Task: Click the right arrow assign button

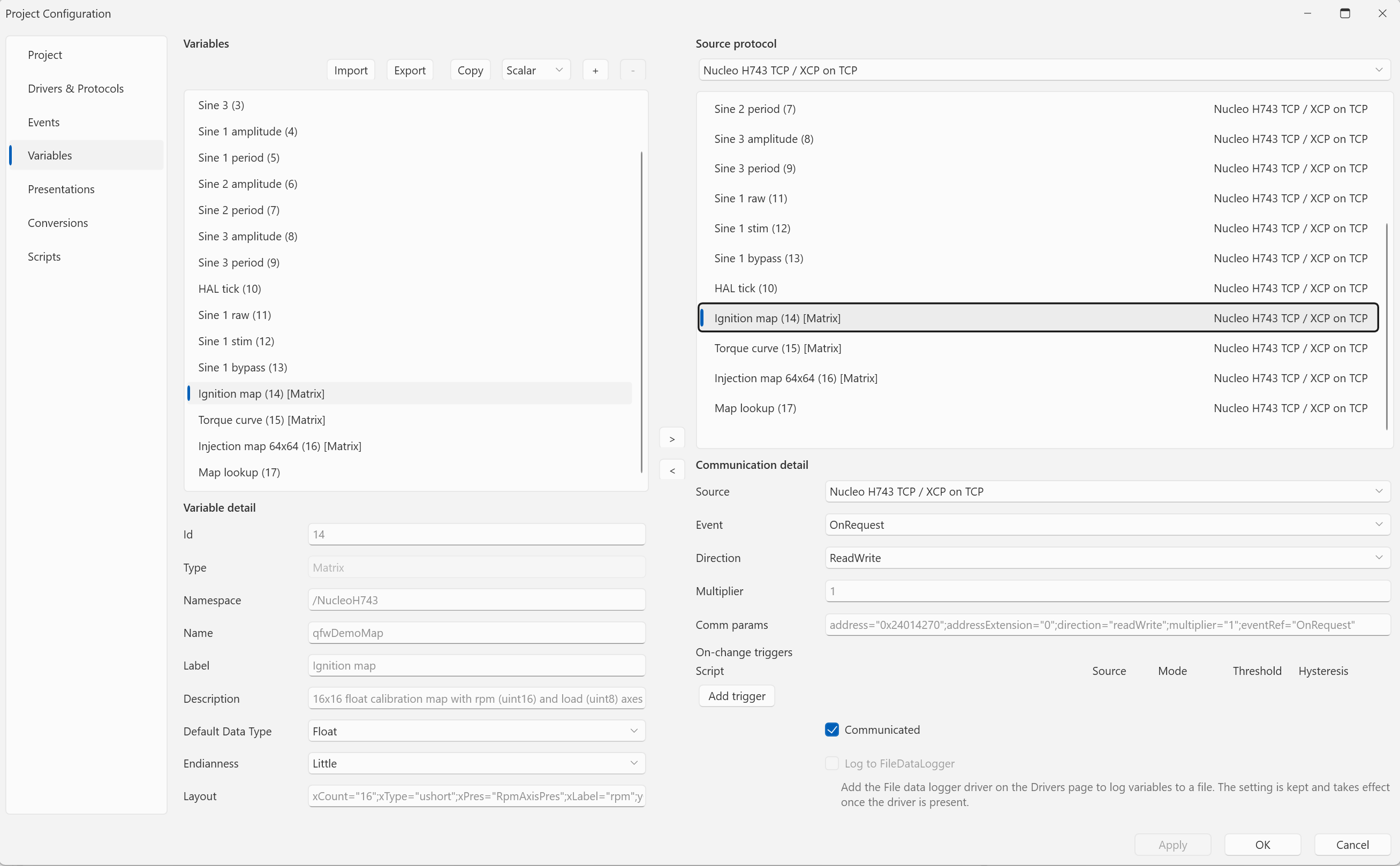Action: tap(672, 439)
